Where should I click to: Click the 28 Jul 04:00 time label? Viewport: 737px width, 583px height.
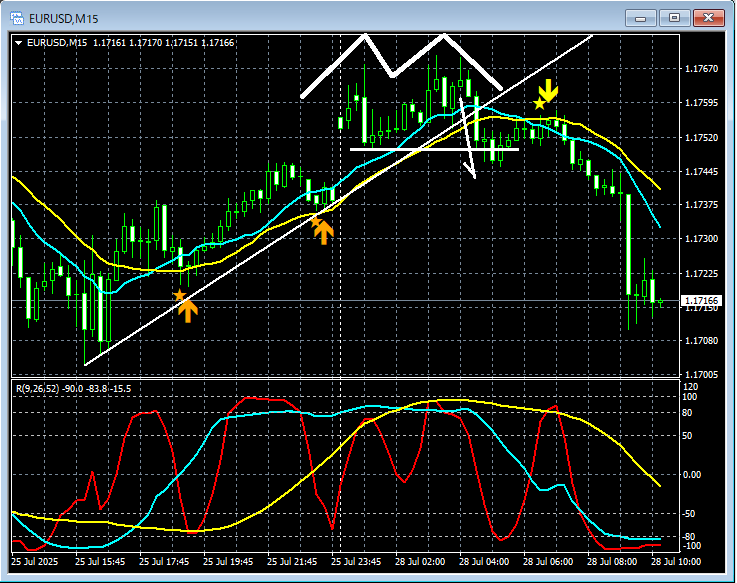click(x=484, y=562)
